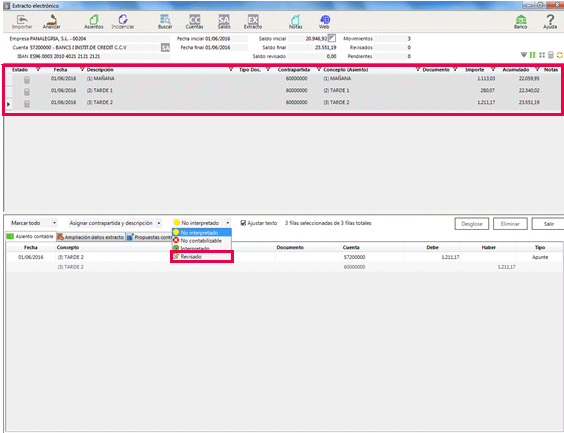Click the Notas column header
The width and height of the screenshot is (564, 433).
[551, 69]
